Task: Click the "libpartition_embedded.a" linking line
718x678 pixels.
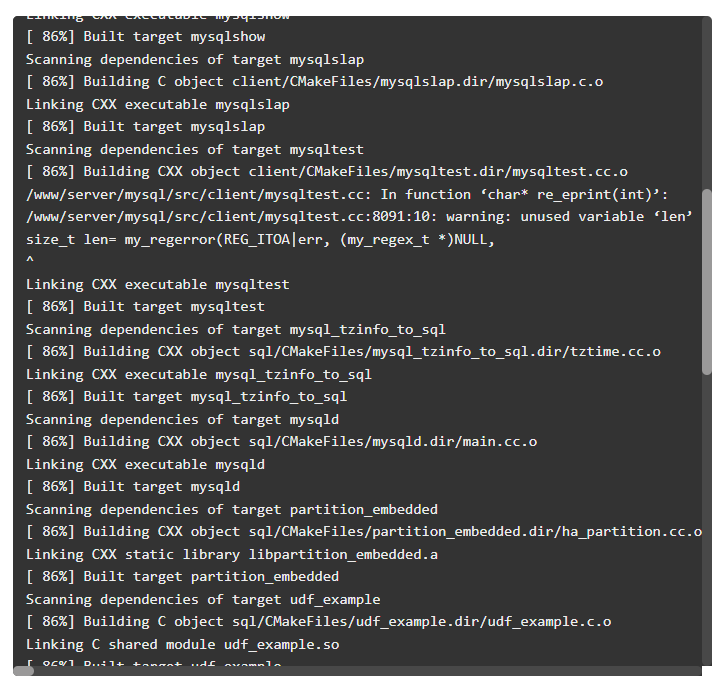Action: pos(232,554)
